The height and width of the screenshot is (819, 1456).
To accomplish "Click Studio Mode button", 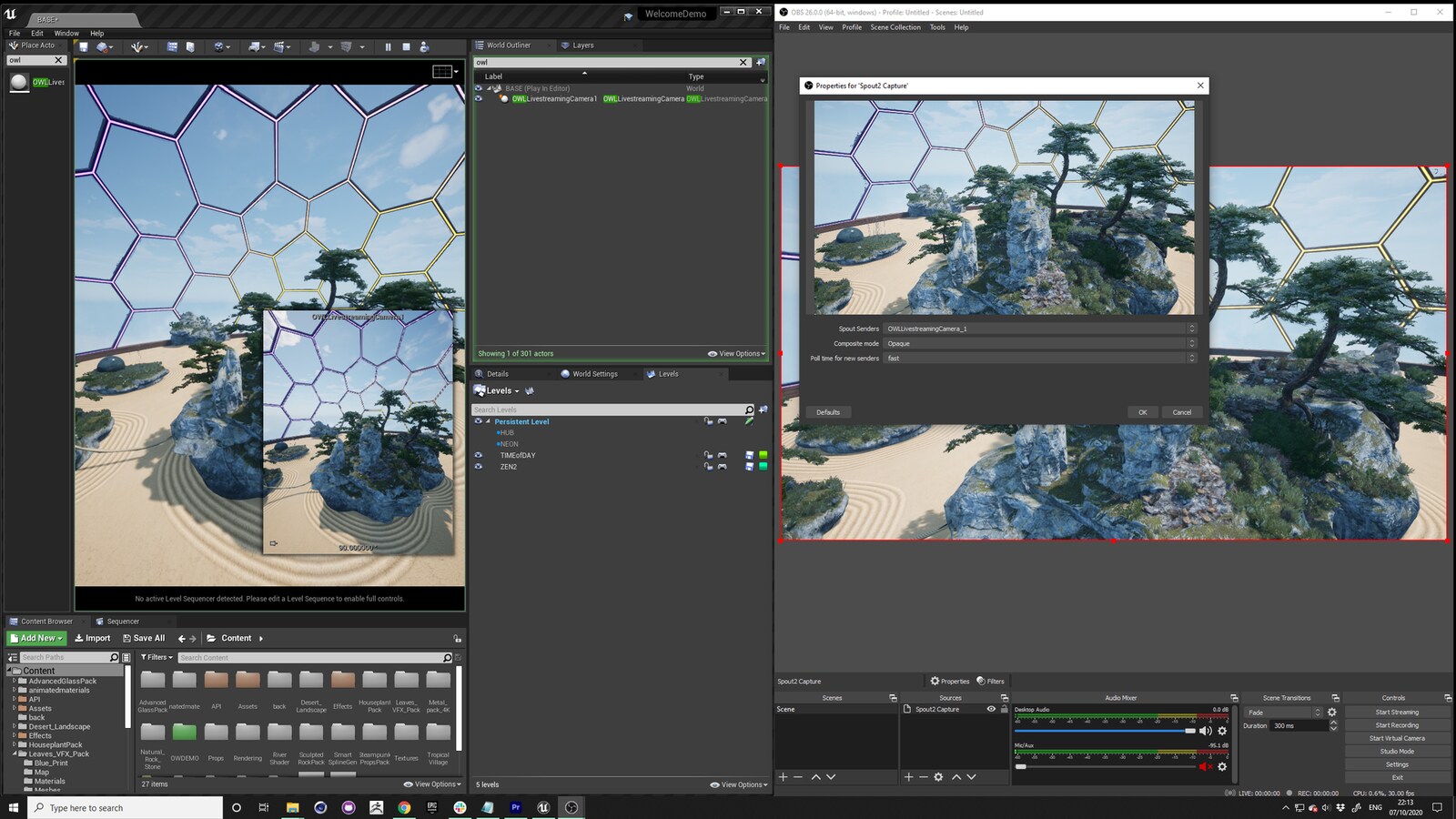I will pyautogui.click(x=1397, y=752).
